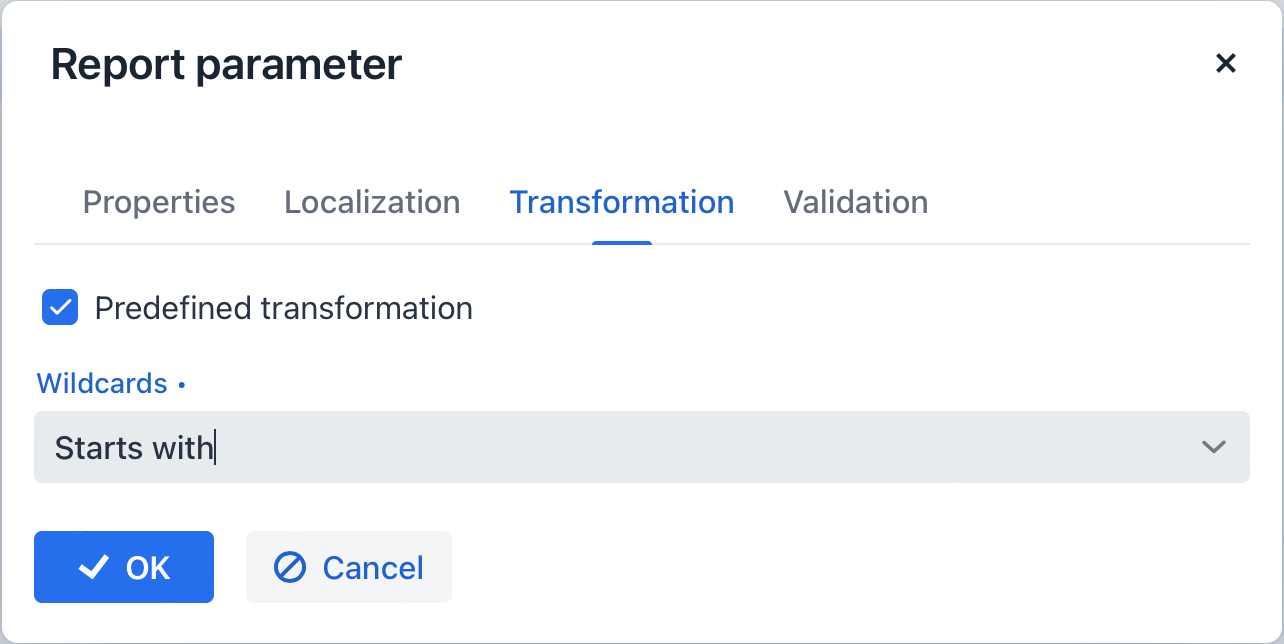This screenshot has width=1284, height=644.
Task: Confirm with the OK button
Action: tap(124, 567)
